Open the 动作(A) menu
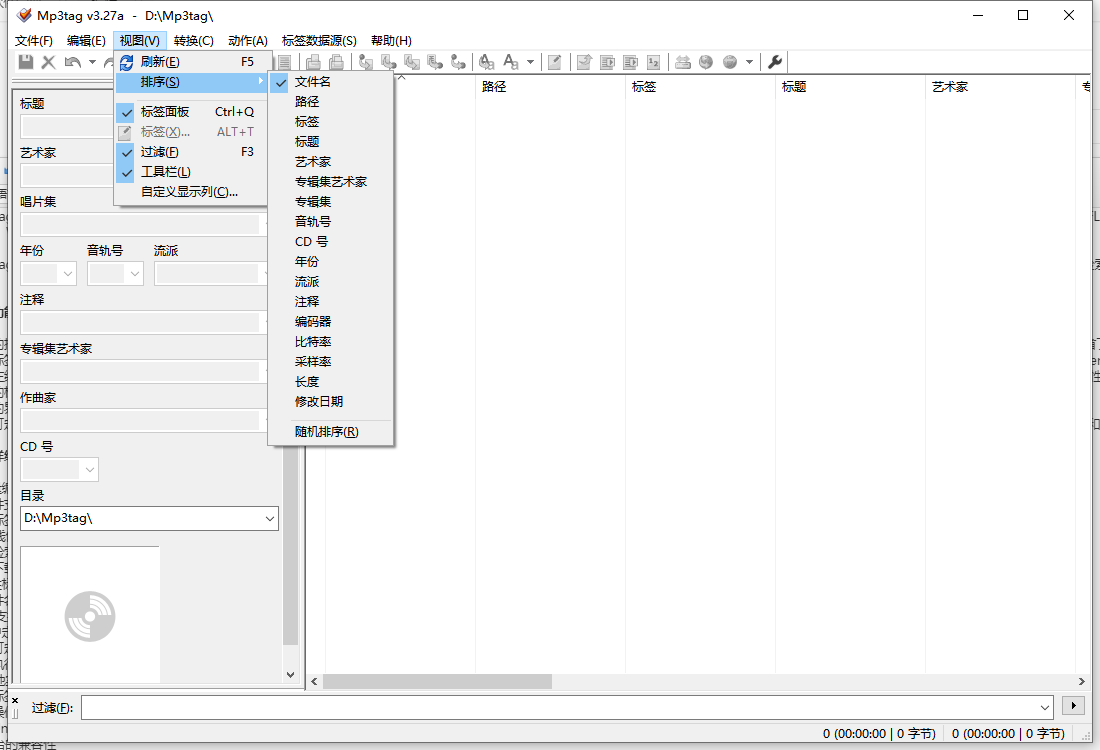Image resolution: width=1100 pixels, height=750 pixels. pyautogui.click(x=248, y=41)
